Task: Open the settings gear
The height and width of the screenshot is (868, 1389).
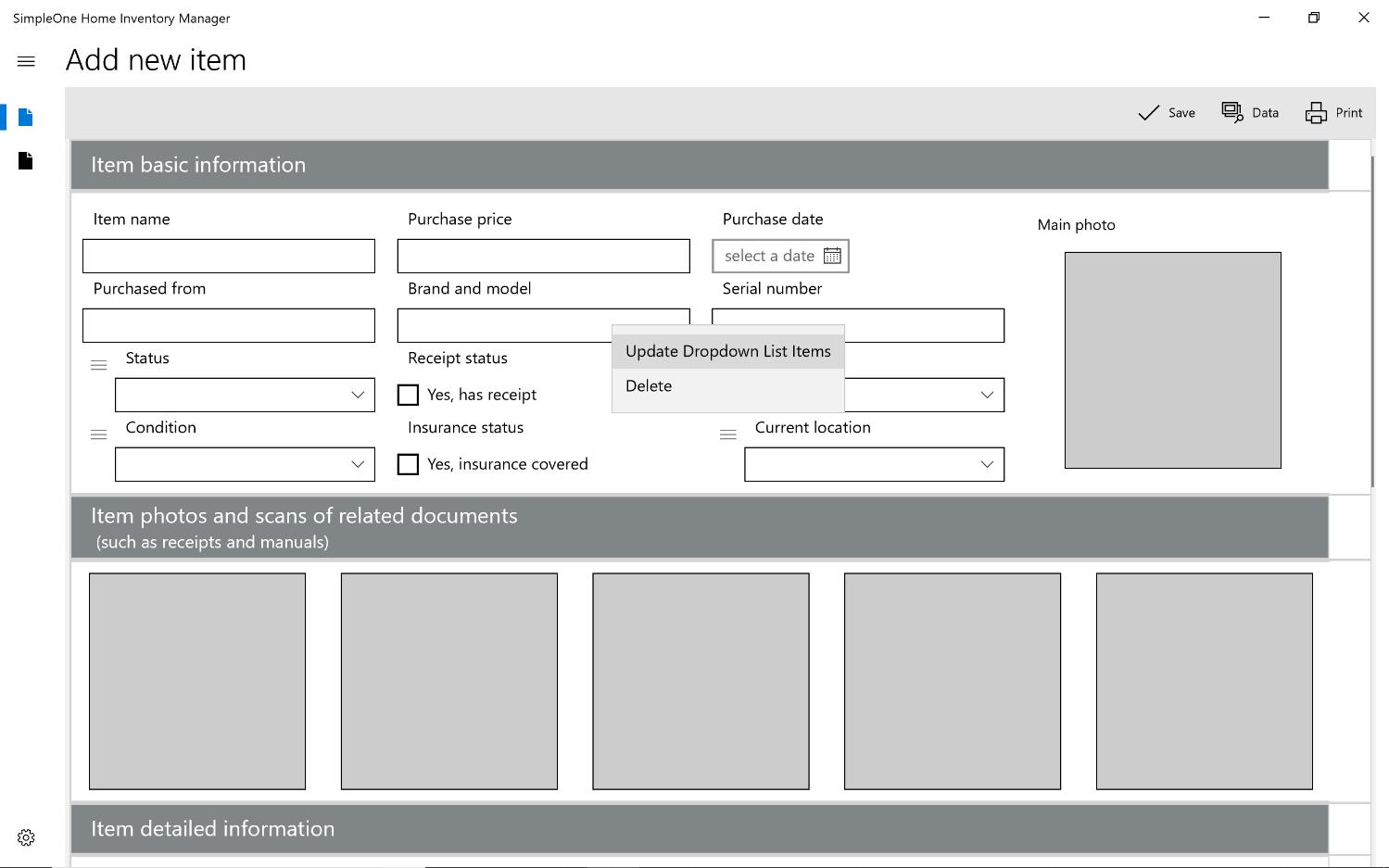Action: coord(26,837)
